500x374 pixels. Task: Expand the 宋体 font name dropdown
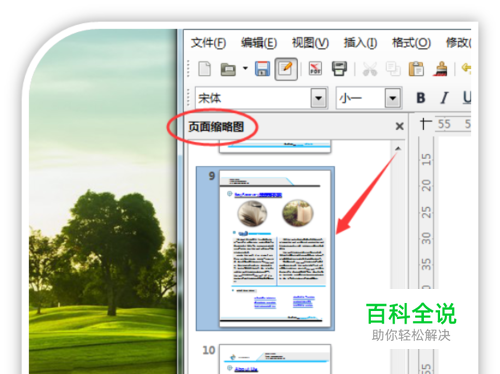pos(319,98)
